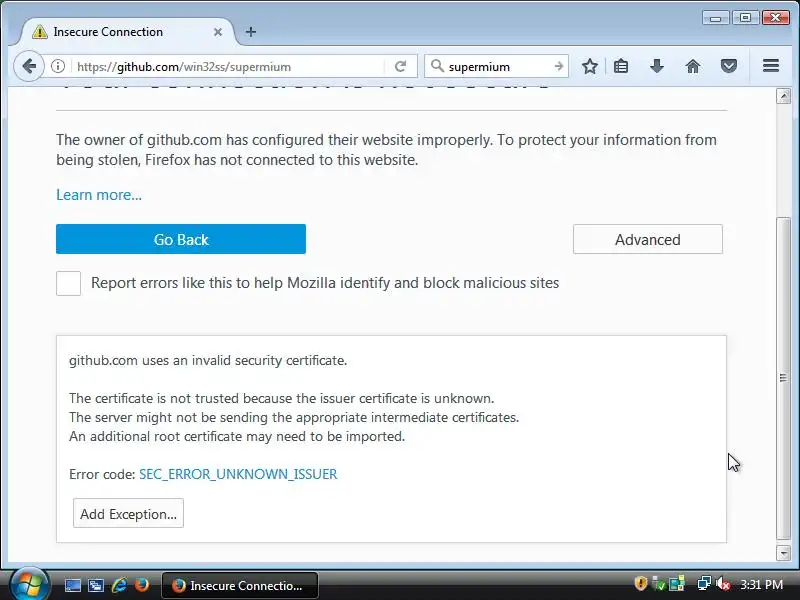The height and width of the screenshot is (600, 800).
Task: Open site information icon in address bar
Action: click(x=58, y=66)
